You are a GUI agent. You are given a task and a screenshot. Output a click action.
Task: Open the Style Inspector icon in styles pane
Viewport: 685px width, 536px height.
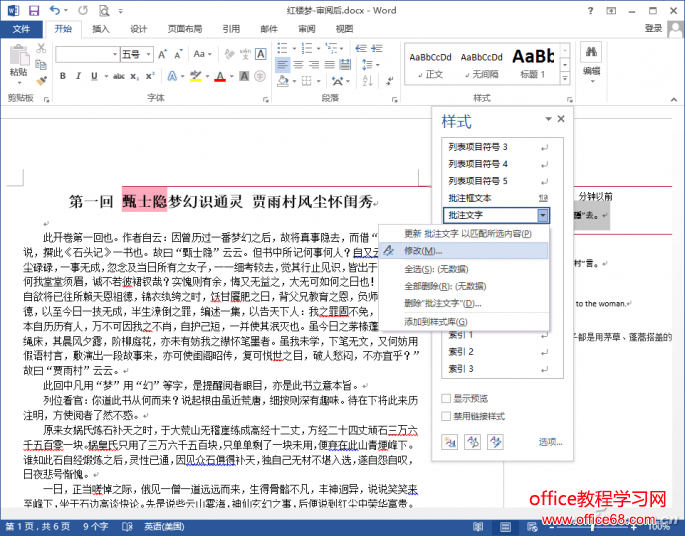473,441
